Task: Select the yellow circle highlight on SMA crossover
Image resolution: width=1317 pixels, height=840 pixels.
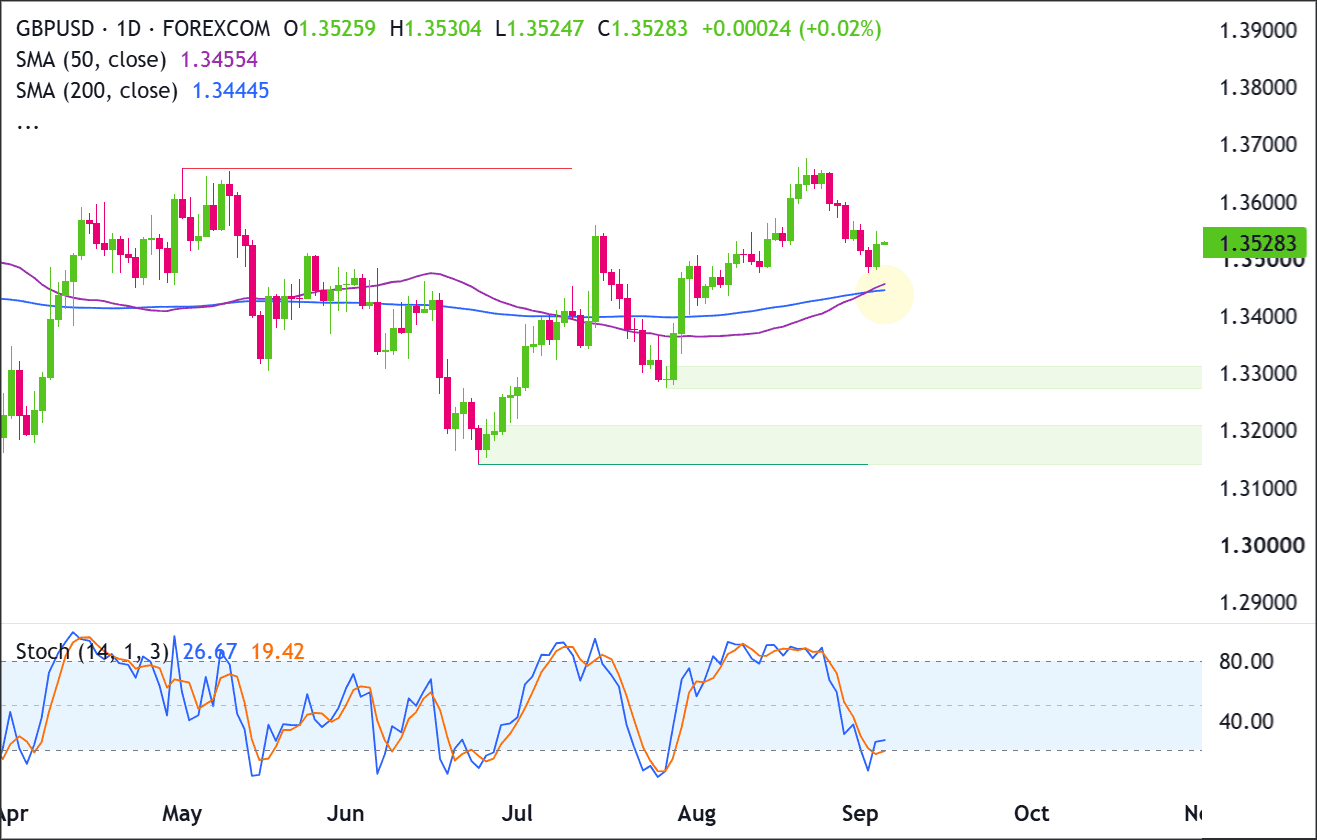Action: pos(884,294)
